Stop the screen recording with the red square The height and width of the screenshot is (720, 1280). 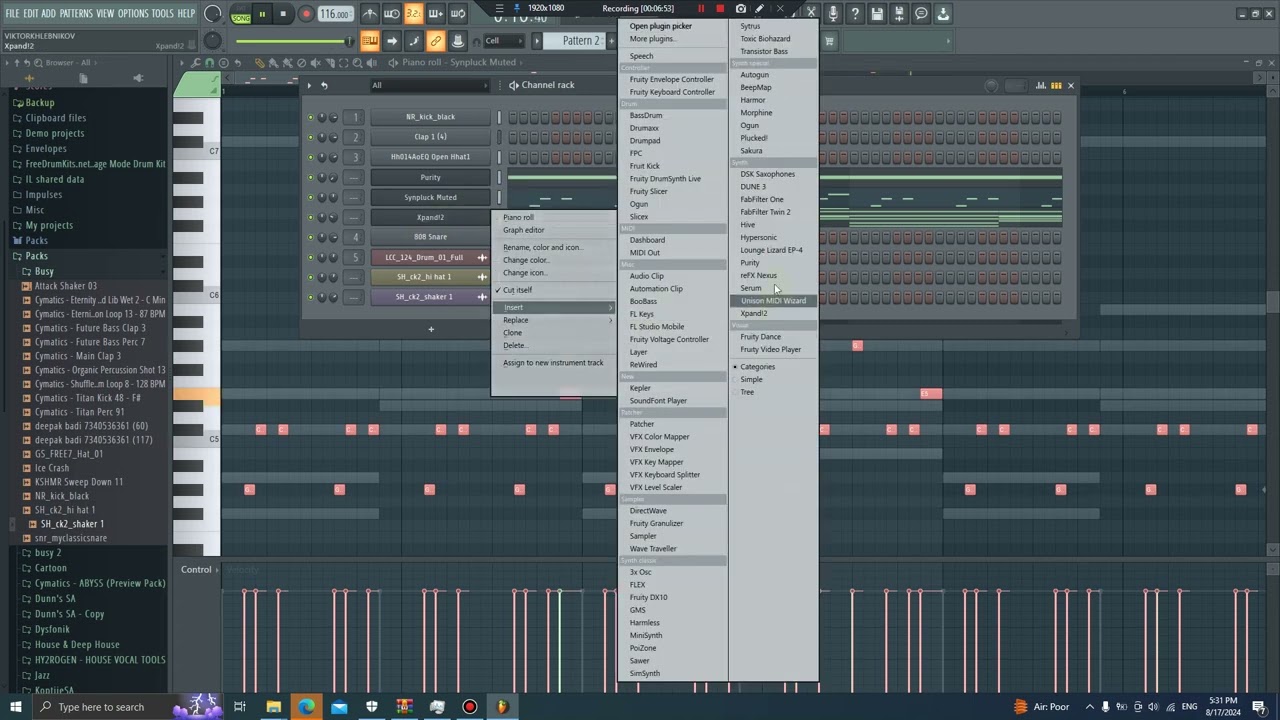(720, 9)
